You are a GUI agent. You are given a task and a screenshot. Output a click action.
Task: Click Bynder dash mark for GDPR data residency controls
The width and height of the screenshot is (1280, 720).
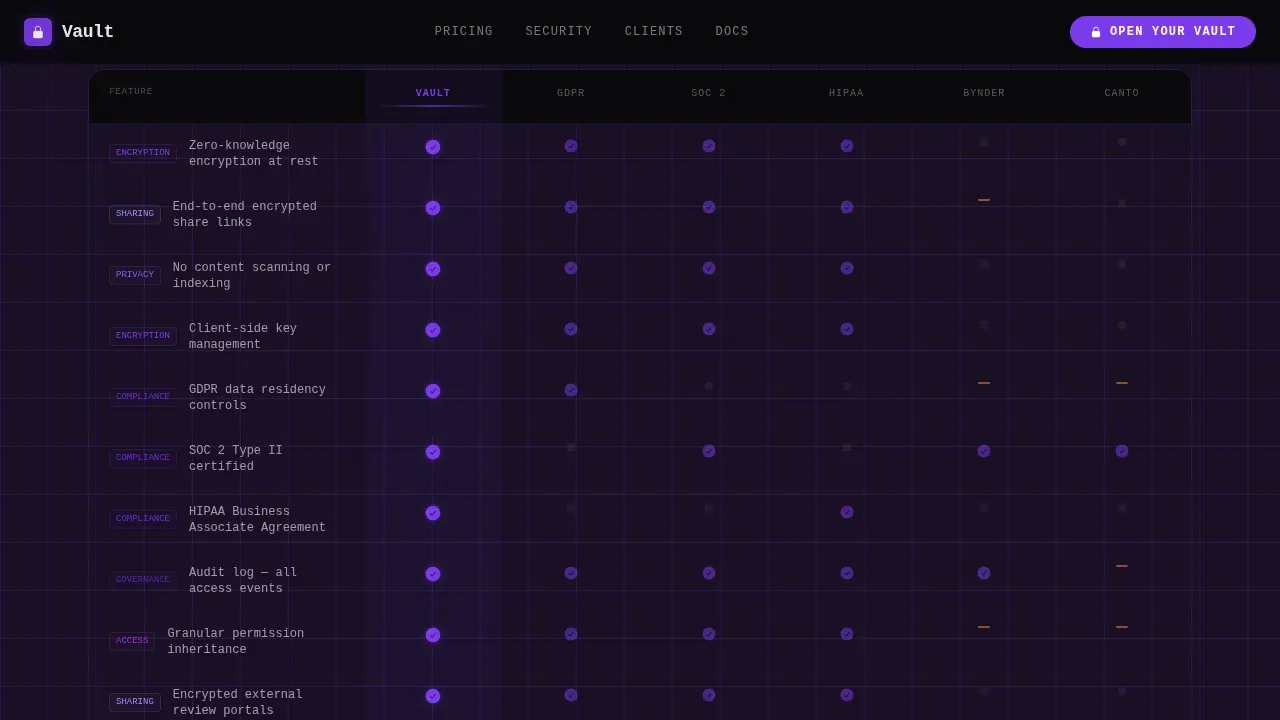coord(984,383)
